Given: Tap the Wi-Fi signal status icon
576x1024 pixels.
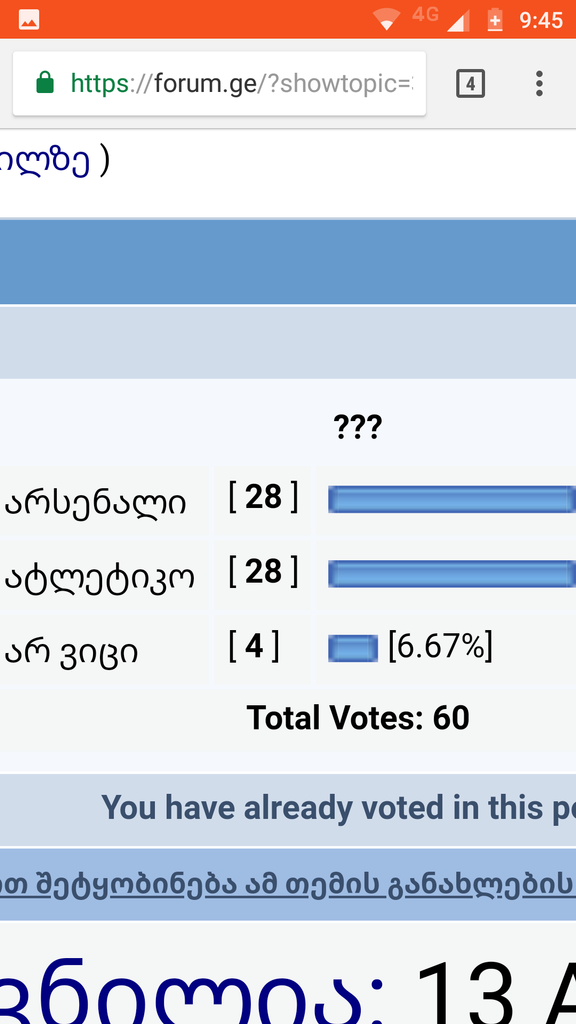Looking at the screenshot, I should 387,20.
